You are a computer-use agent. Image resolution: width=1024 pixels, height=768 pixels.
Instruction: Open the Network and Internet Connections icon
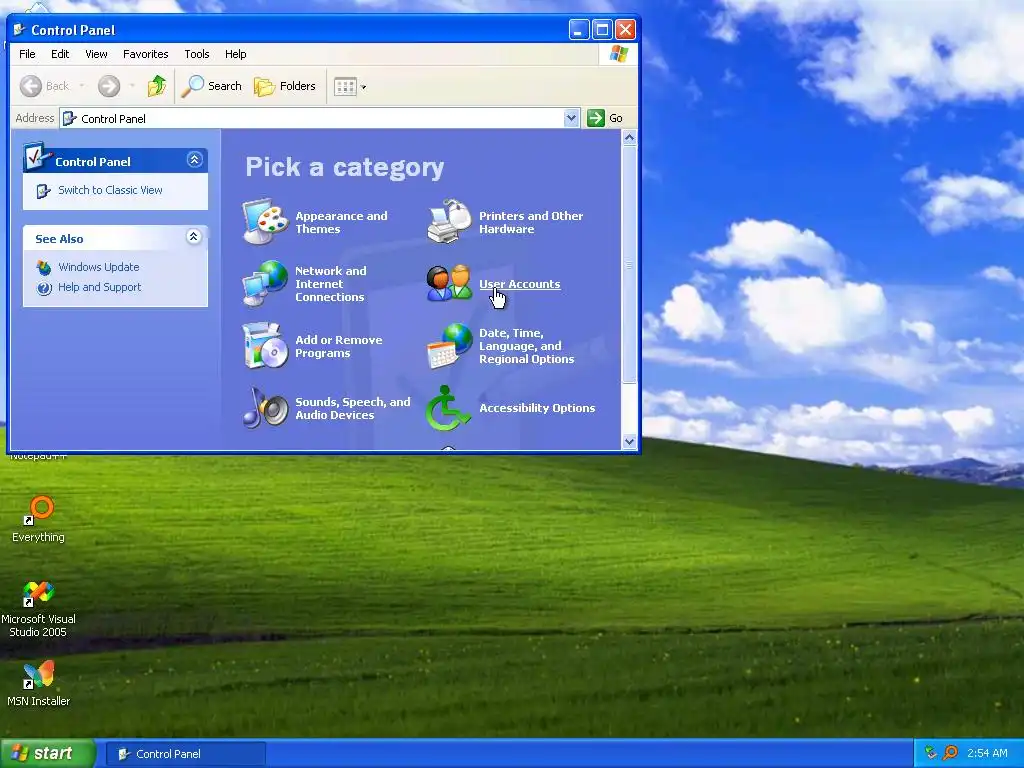tap(265, 283)
